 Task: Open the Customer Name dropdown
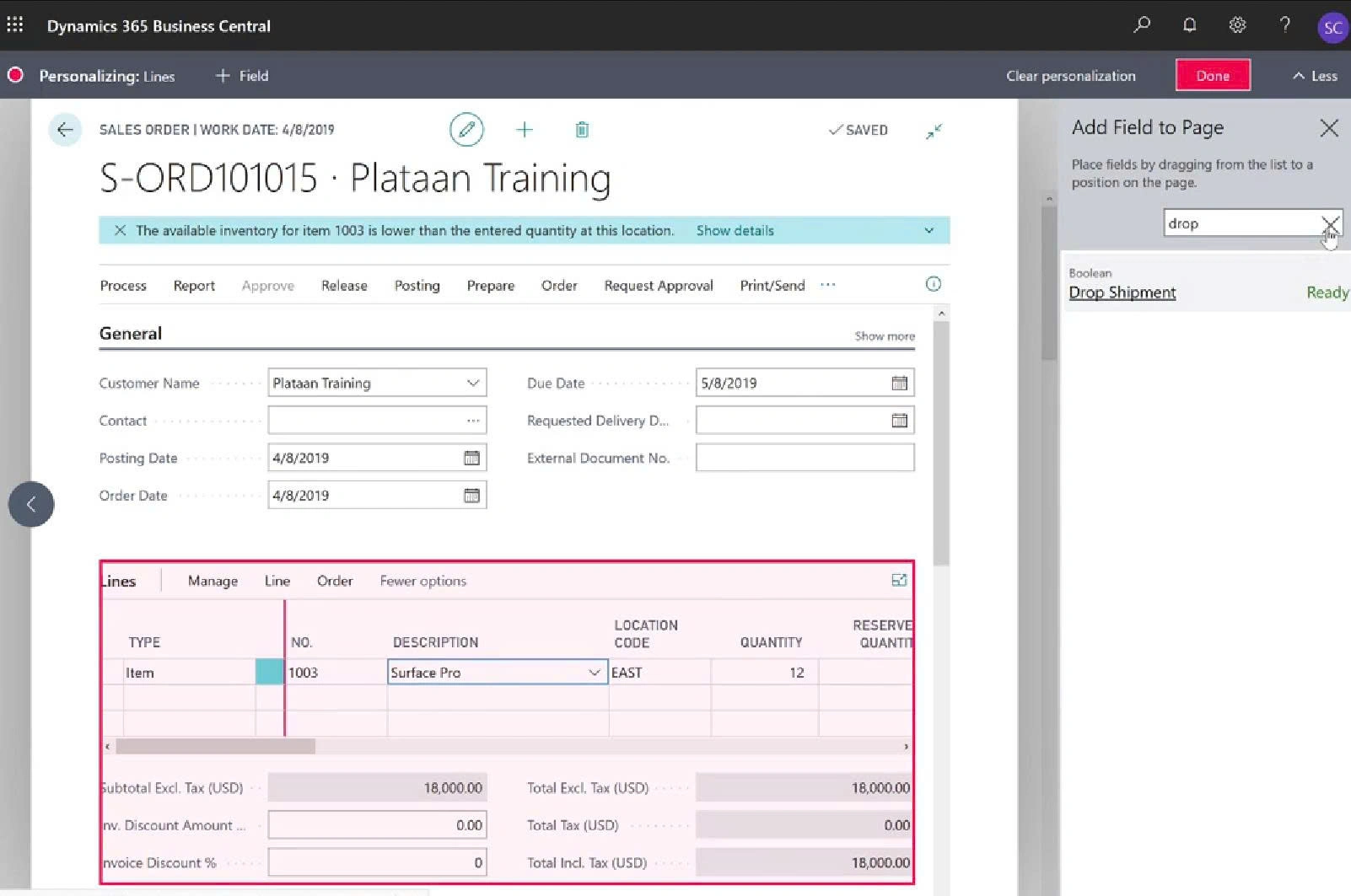pos(473,383)
